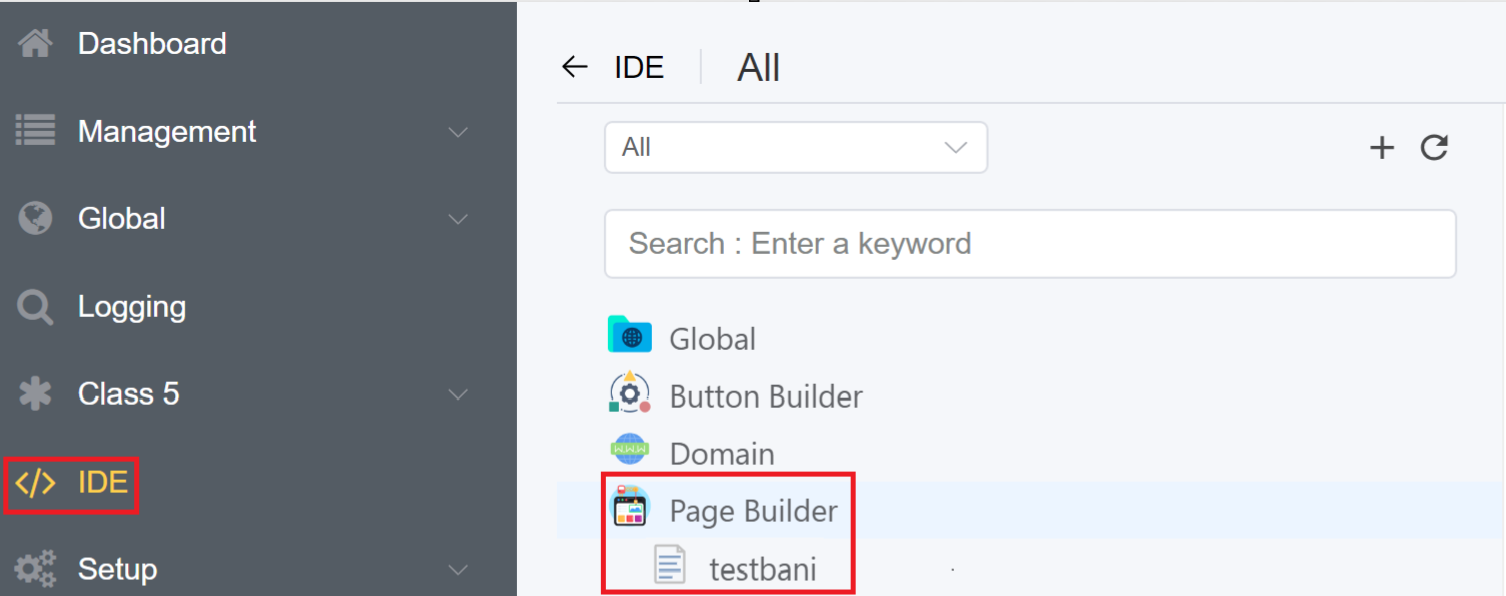Click the back arrow beside IDE
The width and height of the screenshot is (1506, 596).
(575, 67)
